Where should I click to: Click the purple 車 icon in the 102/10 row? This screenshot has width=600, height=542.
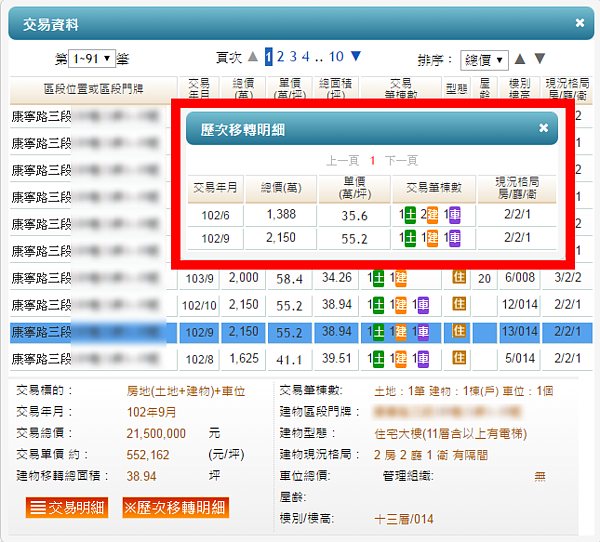click(423, 305)
